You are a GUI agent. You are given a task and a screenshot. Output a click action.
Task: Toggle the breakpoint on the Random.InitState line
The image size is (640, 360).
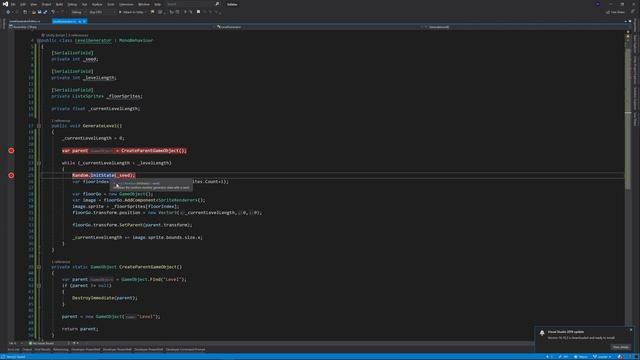coord(11,176)
